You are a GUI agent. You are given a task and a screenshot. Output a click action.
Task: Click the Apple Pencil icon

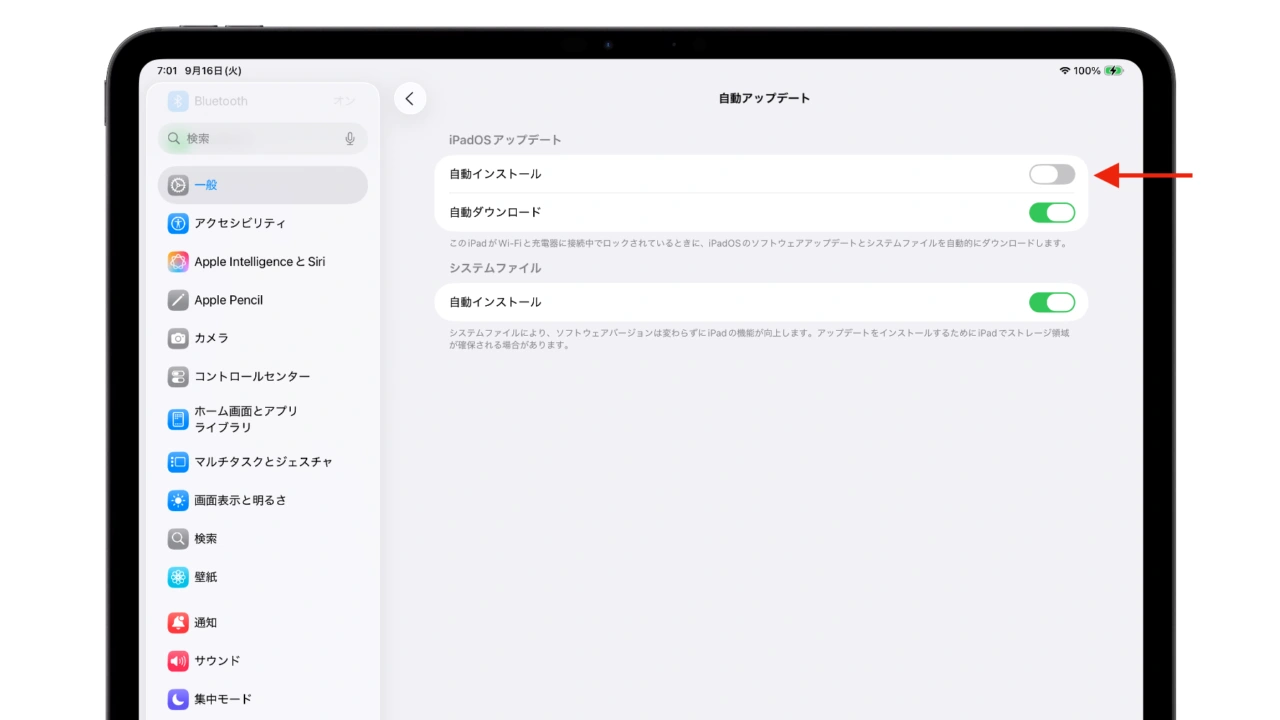tap(178, 300)
